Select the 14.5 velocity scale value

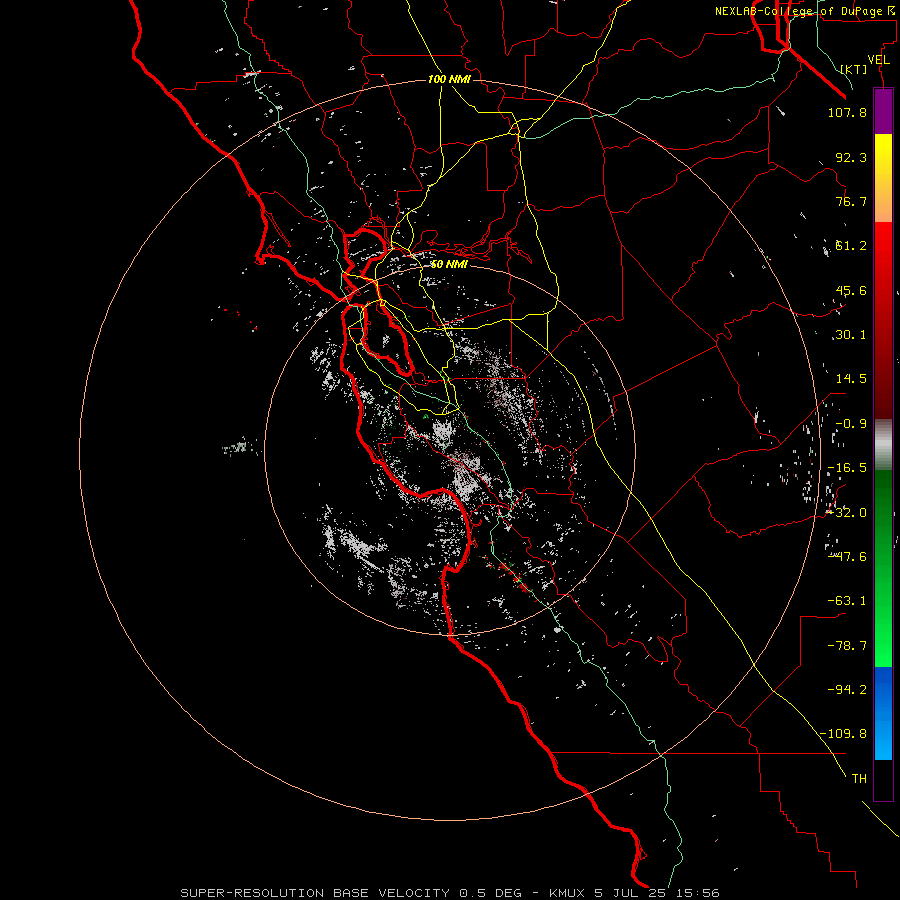coord(851,379)
